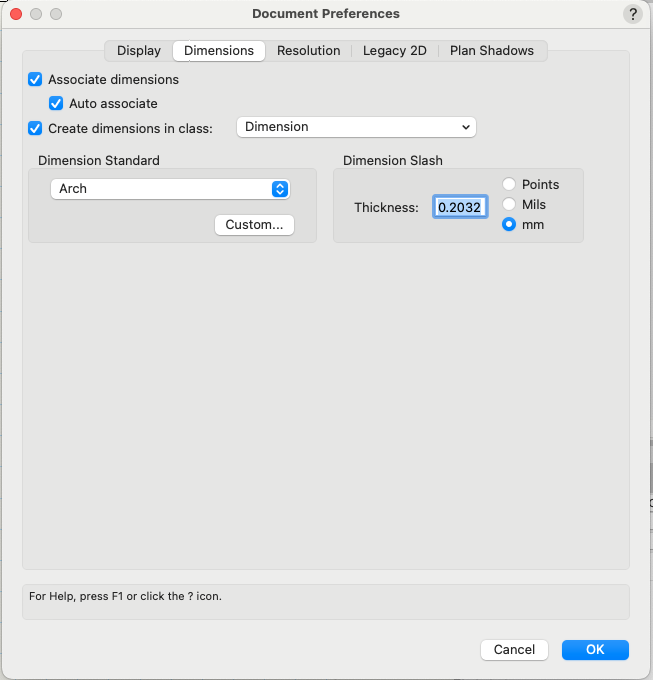Open the Plan Shadows tab
The height and width of the screenshot is (680, 653).
point(491,51)
